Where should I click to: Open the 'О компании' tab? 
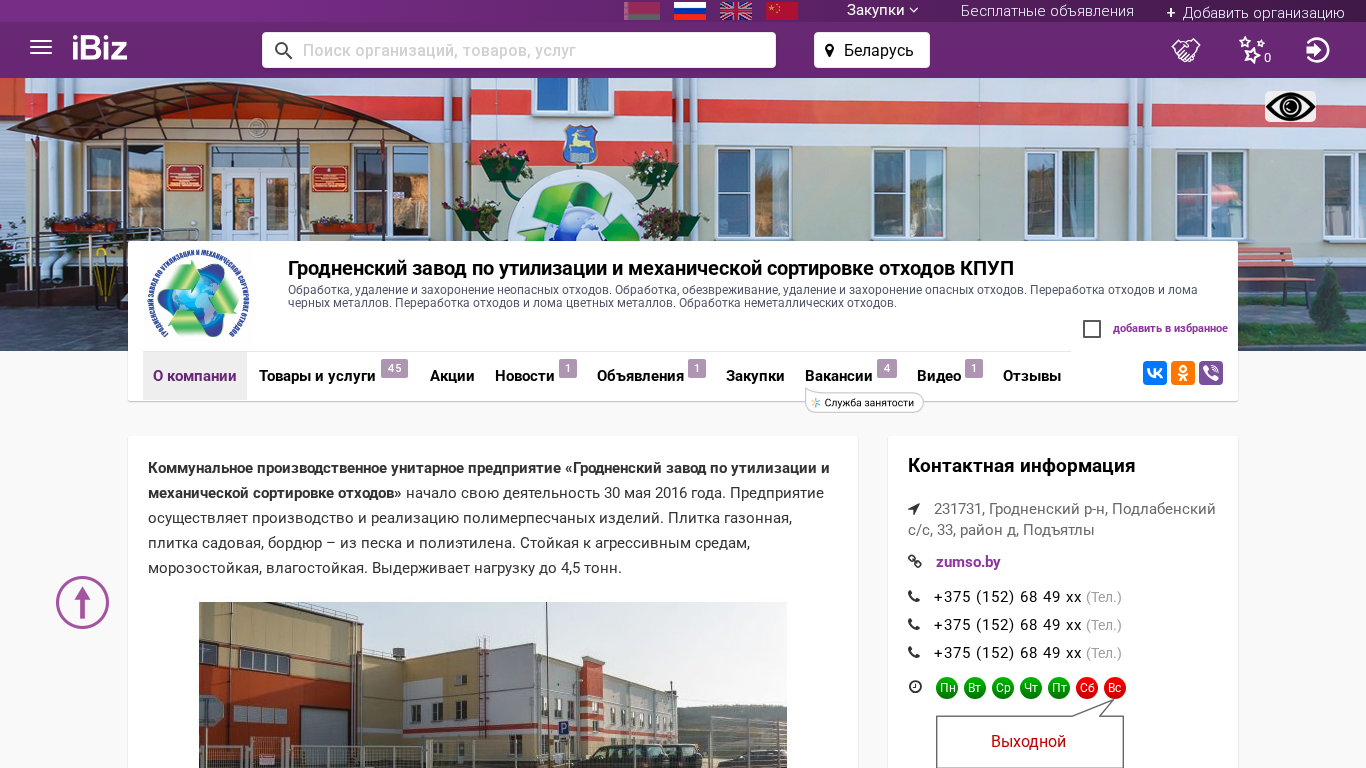click(195, 376)
